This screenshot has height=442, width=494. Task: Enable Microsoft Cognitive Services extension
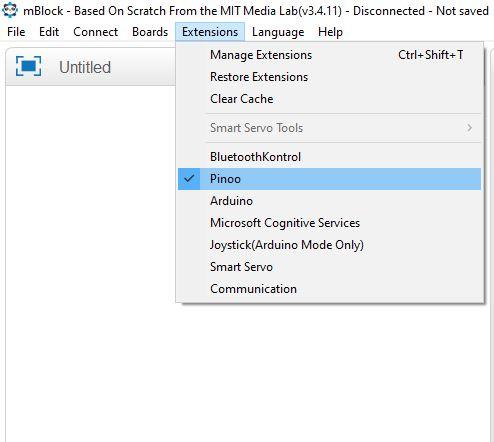click(x=329, y=223)
